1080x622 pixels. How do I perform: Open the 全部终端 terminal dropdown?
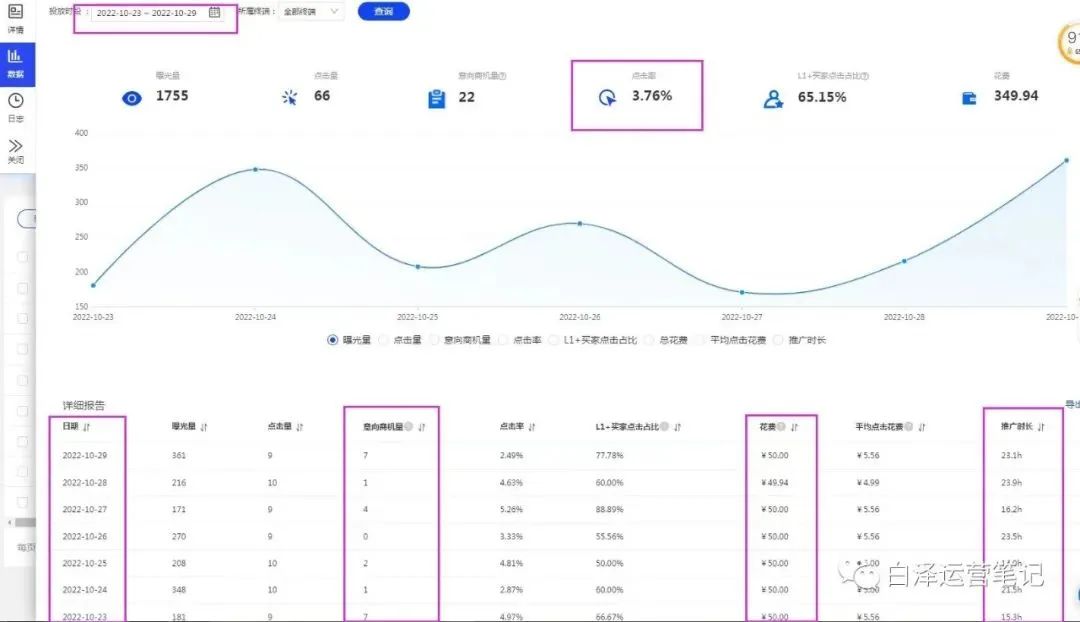coord(310,11)
